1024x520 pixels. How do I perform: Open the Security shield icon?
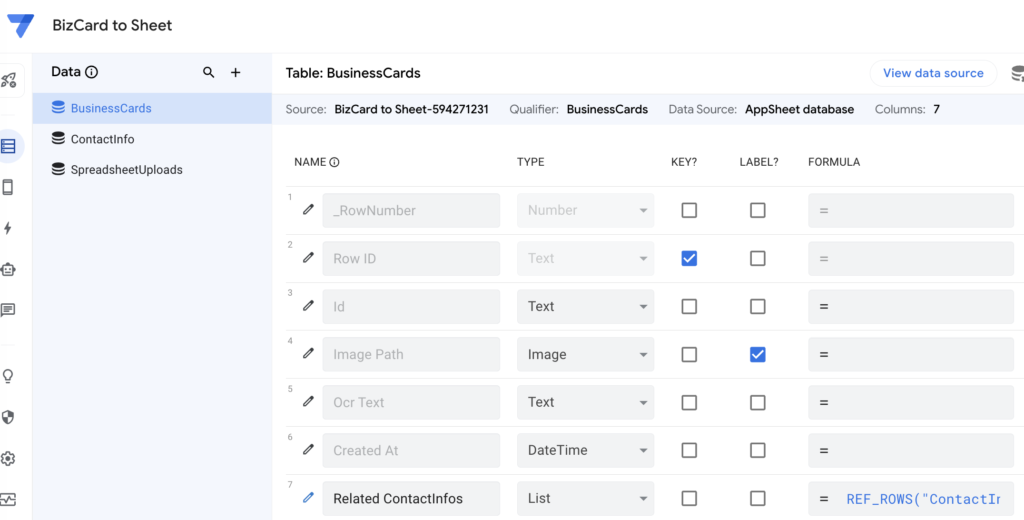pyautogui.click(x=9, y=417)
